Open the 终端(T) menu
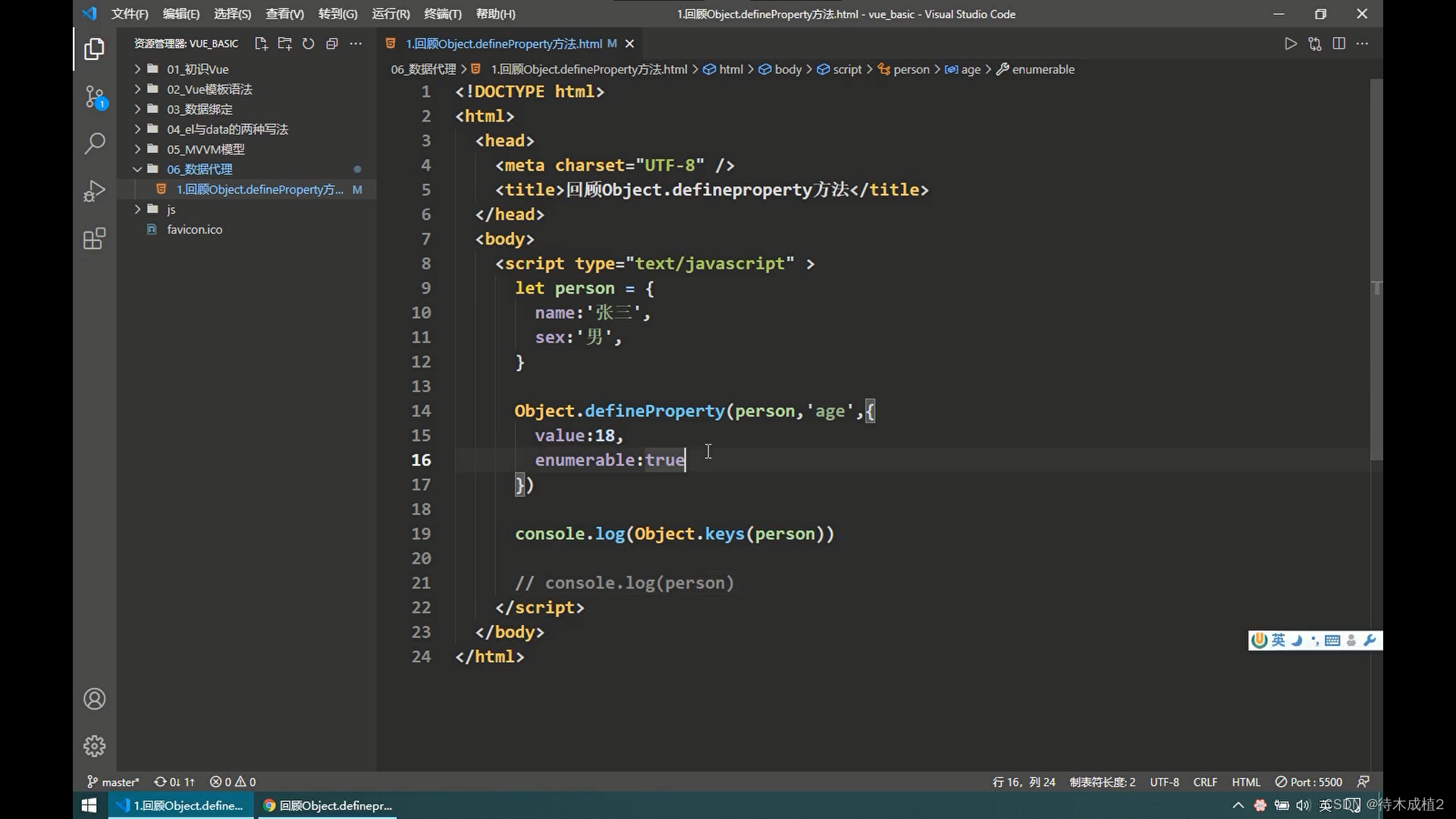 pyautogui.click(x=442, y=14)
